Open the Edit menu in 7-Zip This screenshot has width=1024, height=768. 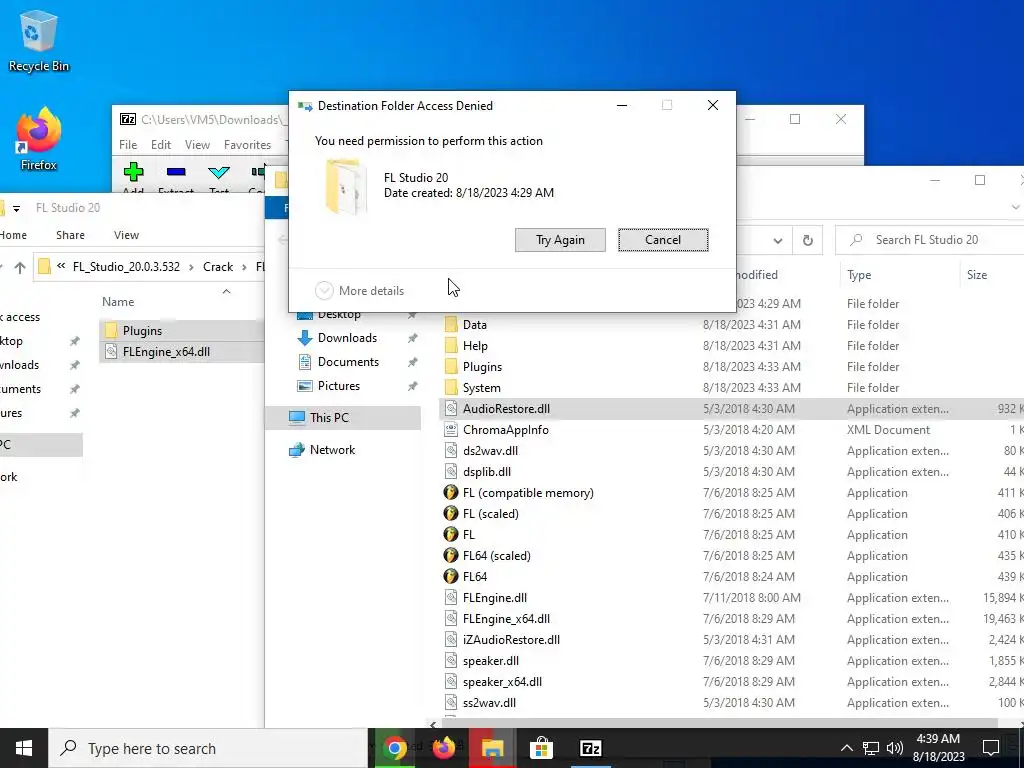161,145
